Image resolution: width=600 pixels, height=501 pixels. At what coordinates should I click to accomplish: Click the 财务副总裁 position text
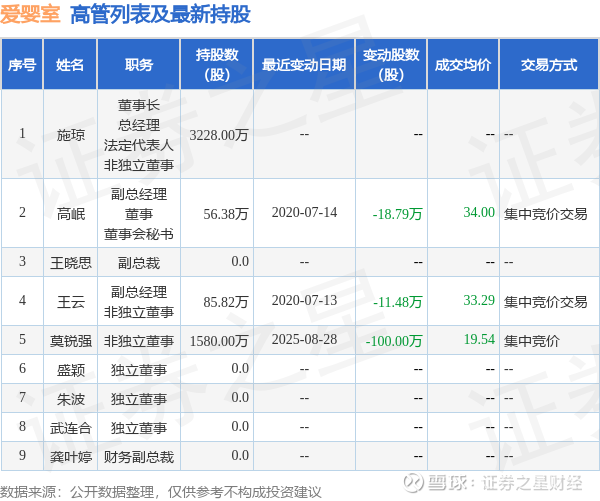pyautogui.click(x=139, y=457)
